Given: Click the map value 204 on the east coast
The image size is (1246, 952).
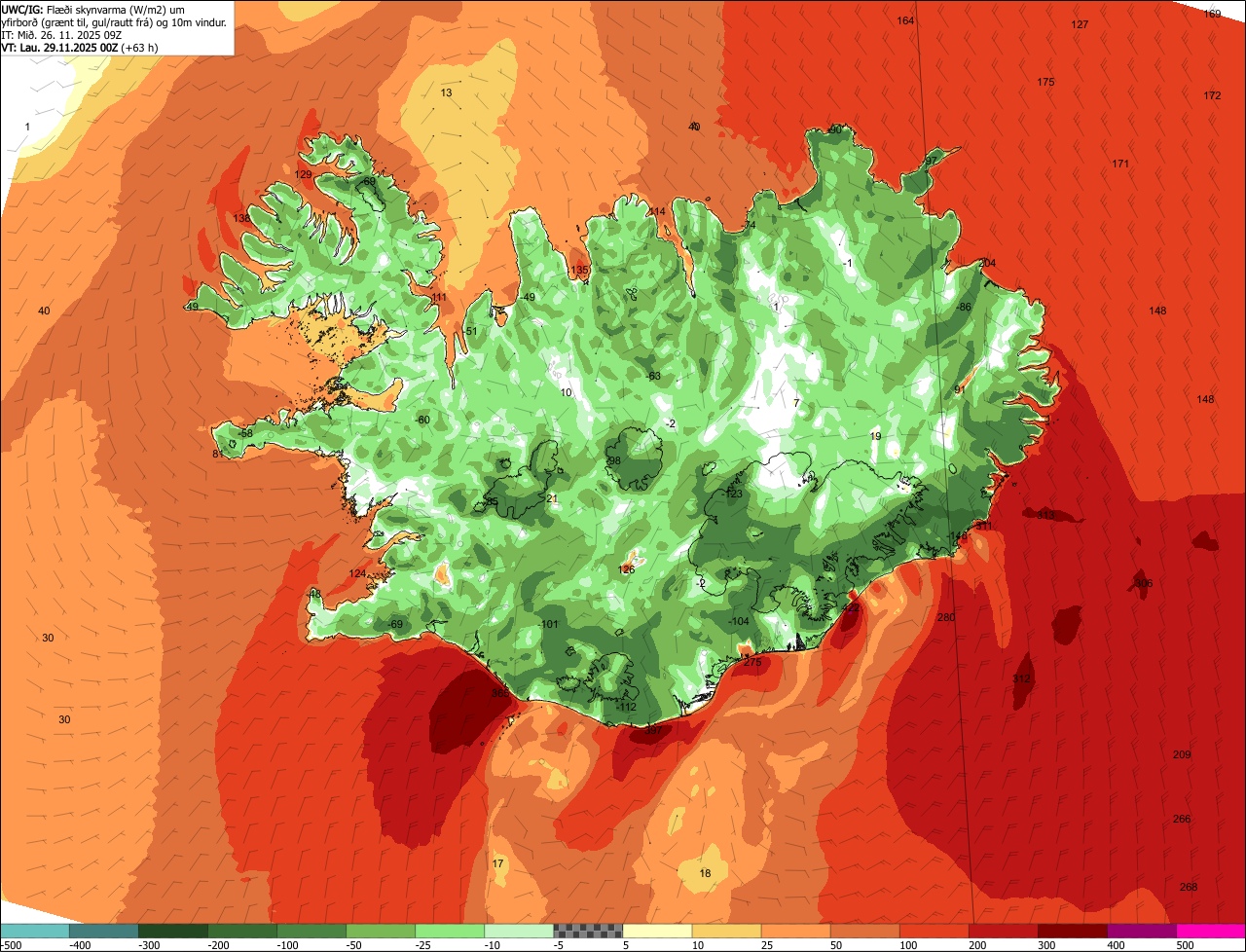Looking at the screenshot, I should click(988, 264).
